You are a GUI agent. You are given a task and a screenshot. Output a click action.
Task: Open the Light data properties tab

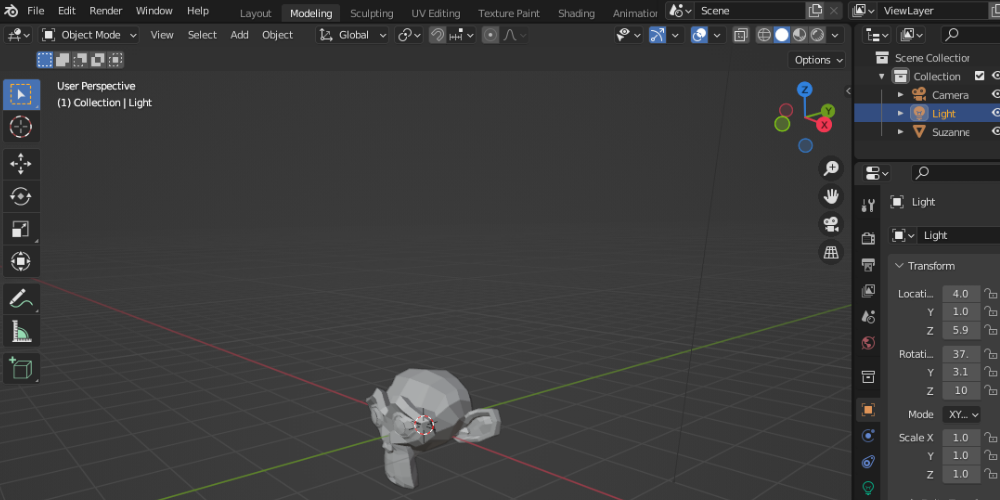[x=868, y=488]
